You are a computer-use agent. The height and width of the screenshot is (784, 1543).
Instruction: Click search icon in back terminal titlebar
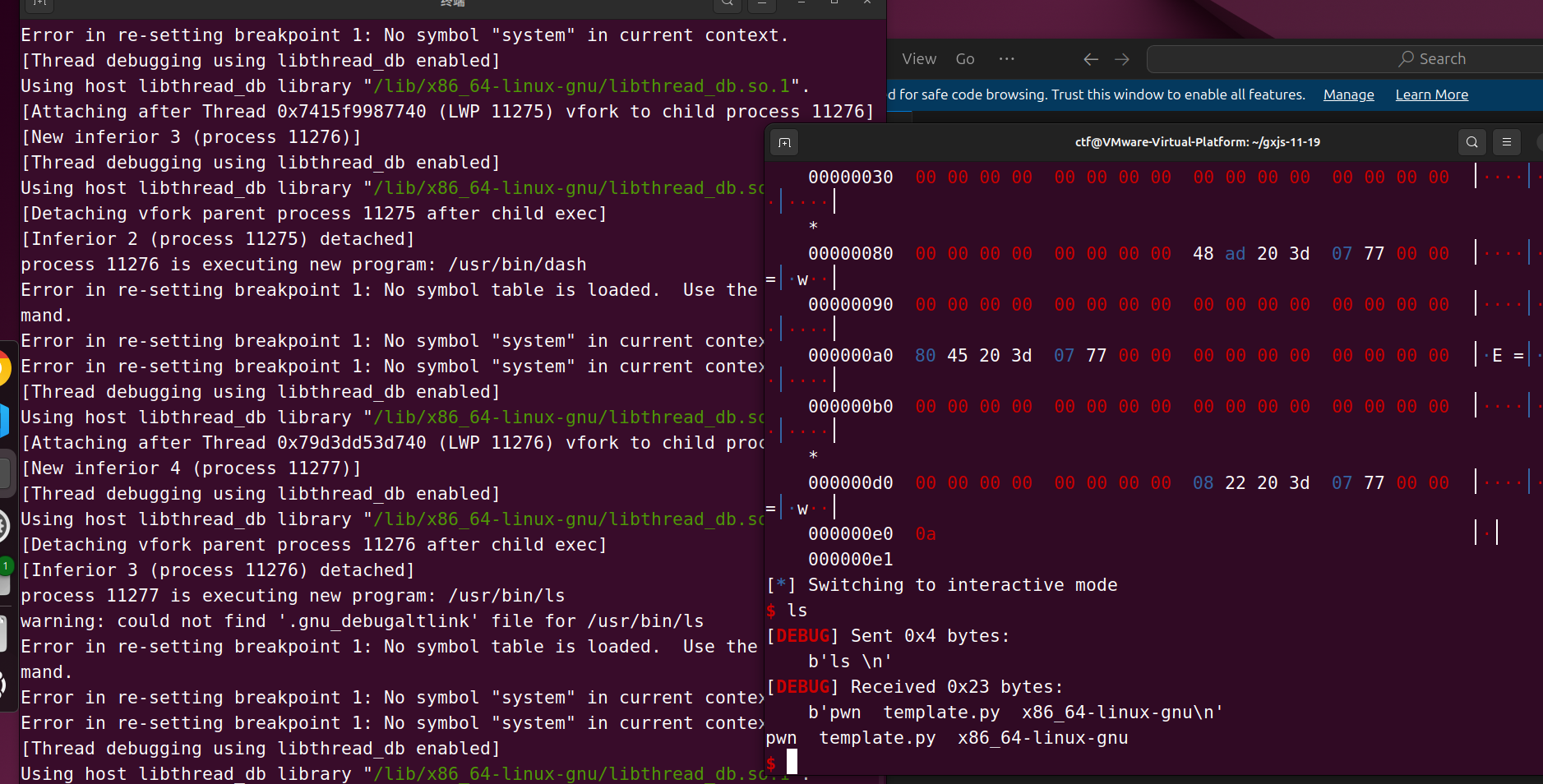click(x=727, y=3)
